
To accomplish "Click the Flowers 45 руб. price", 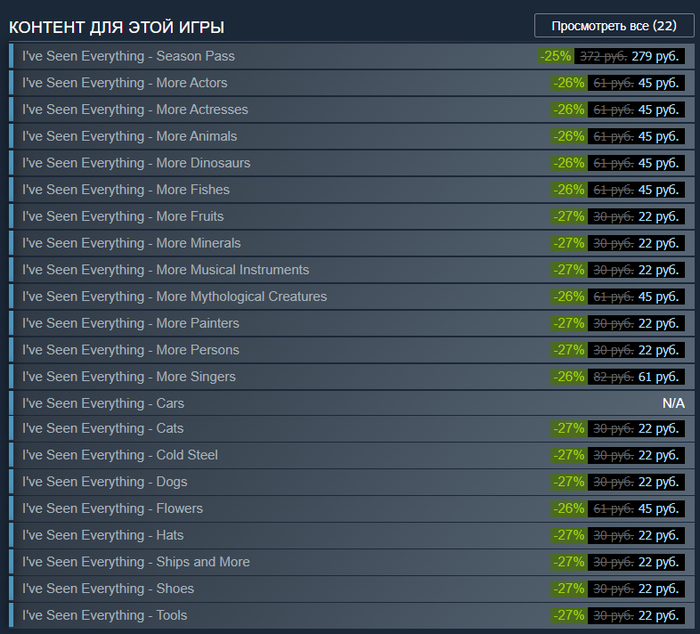I will pos(658,509).
